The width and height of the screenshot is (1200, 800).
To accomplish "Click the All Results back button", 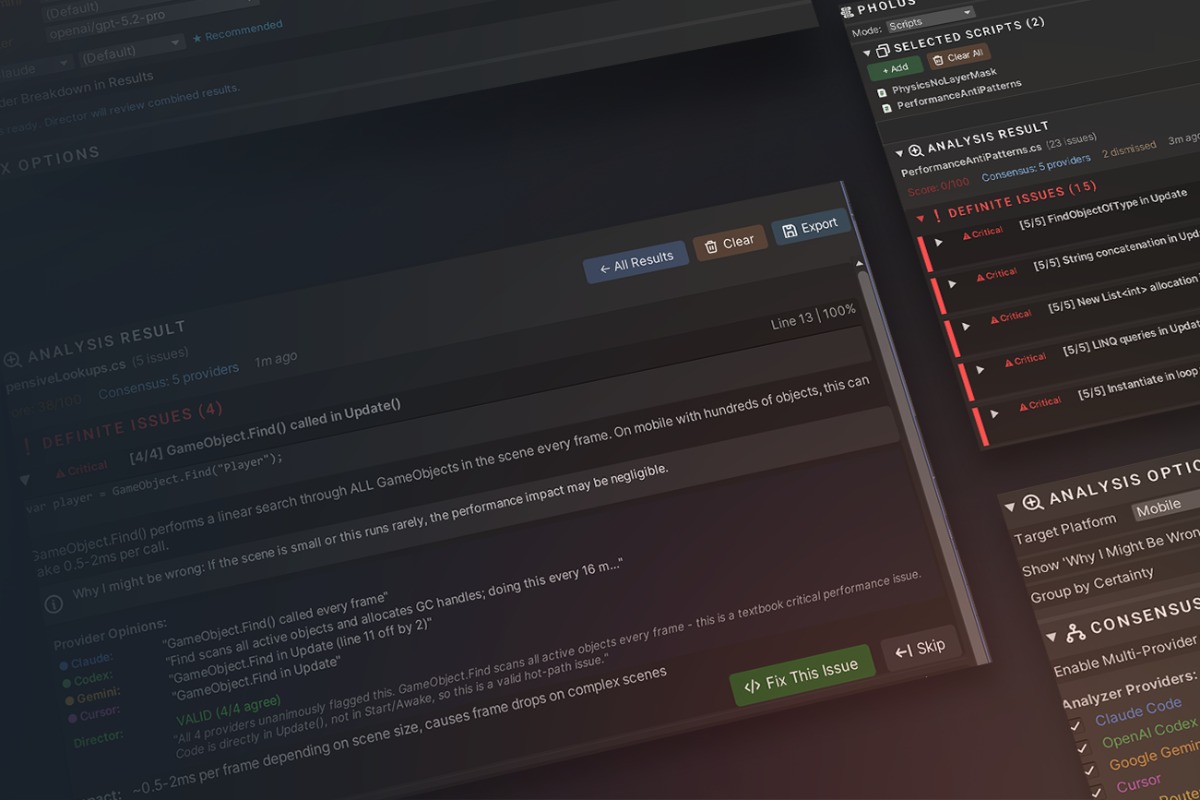I will [636, 261].
